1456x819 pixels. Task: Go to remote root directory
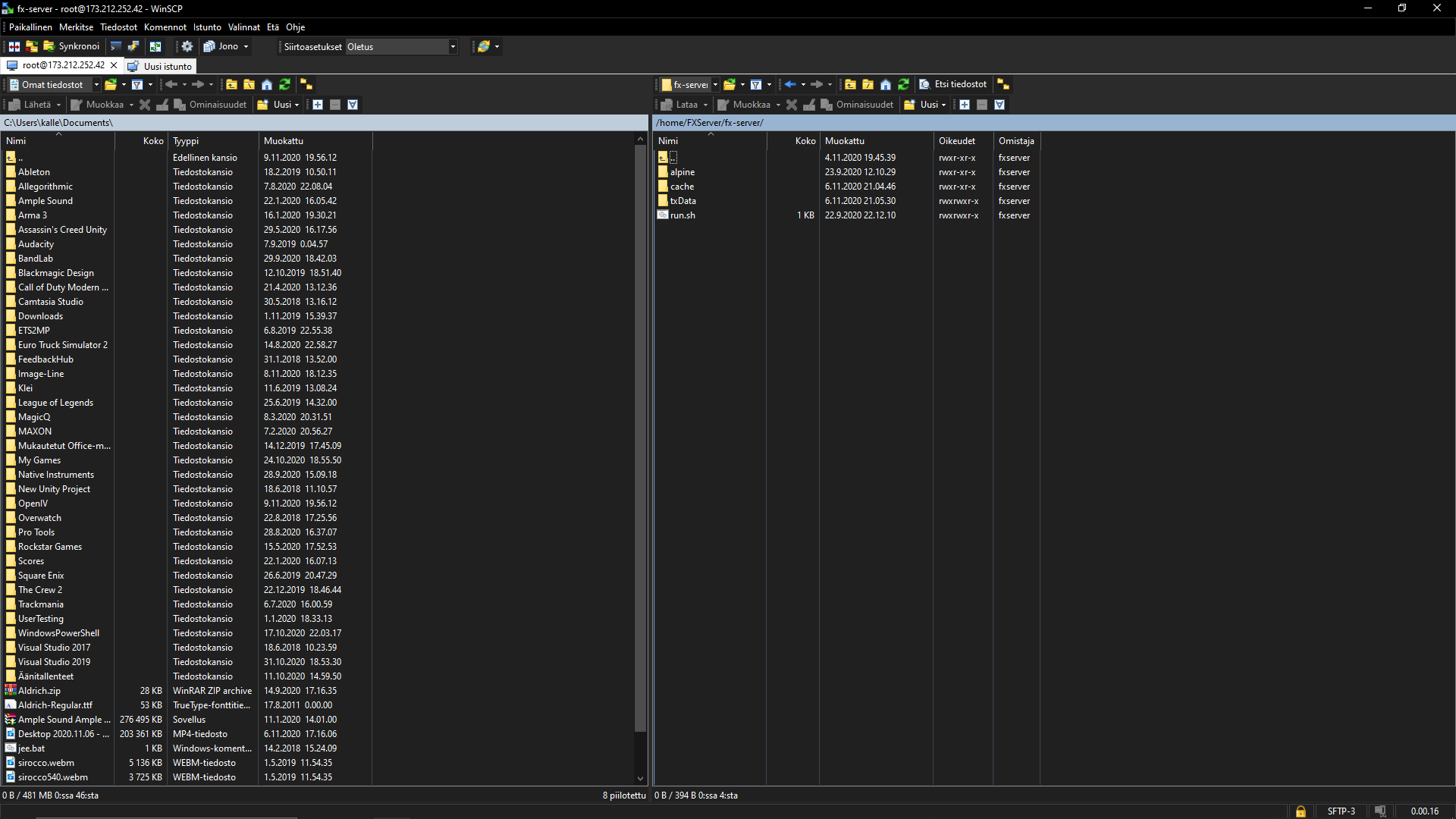tap(868, 84)
